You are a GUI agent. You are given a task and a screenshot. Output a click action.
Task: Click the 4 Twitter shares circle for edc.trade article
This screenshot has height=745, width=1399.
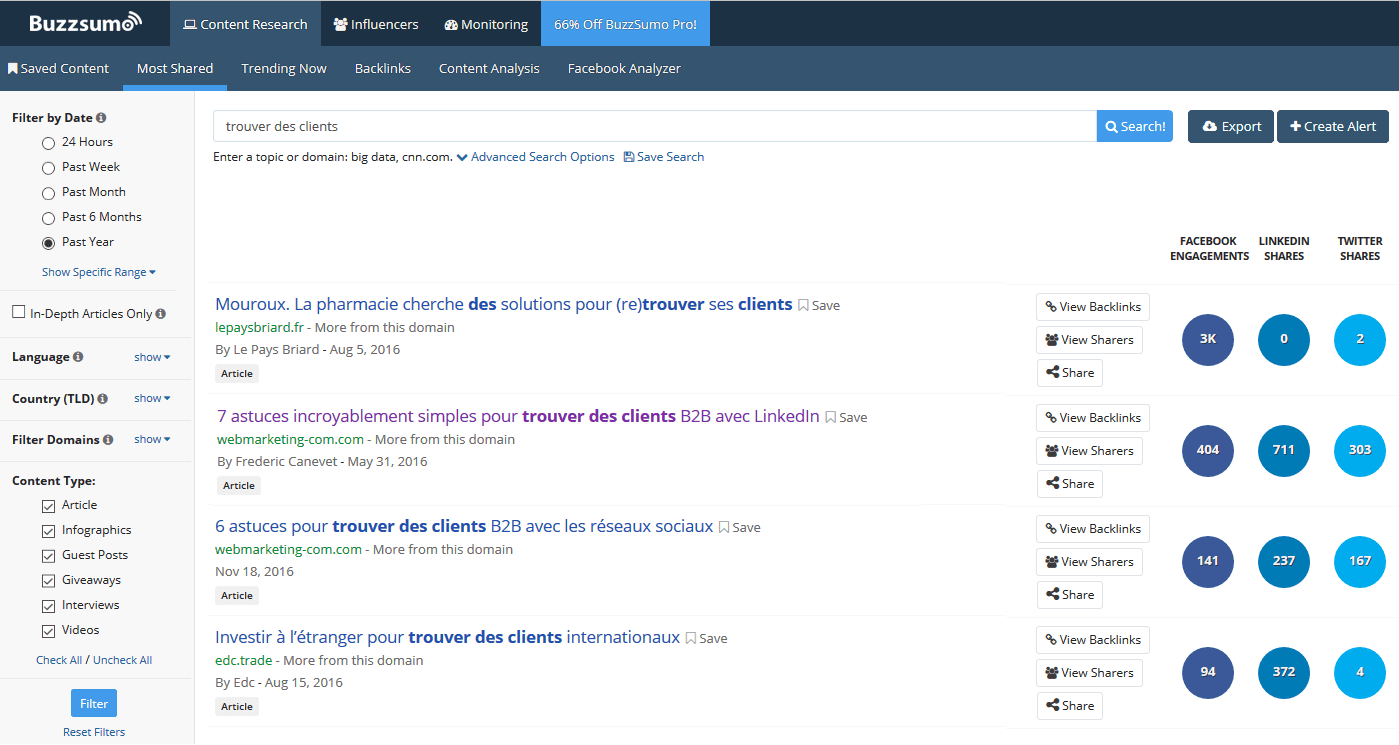pos(1360,672)
